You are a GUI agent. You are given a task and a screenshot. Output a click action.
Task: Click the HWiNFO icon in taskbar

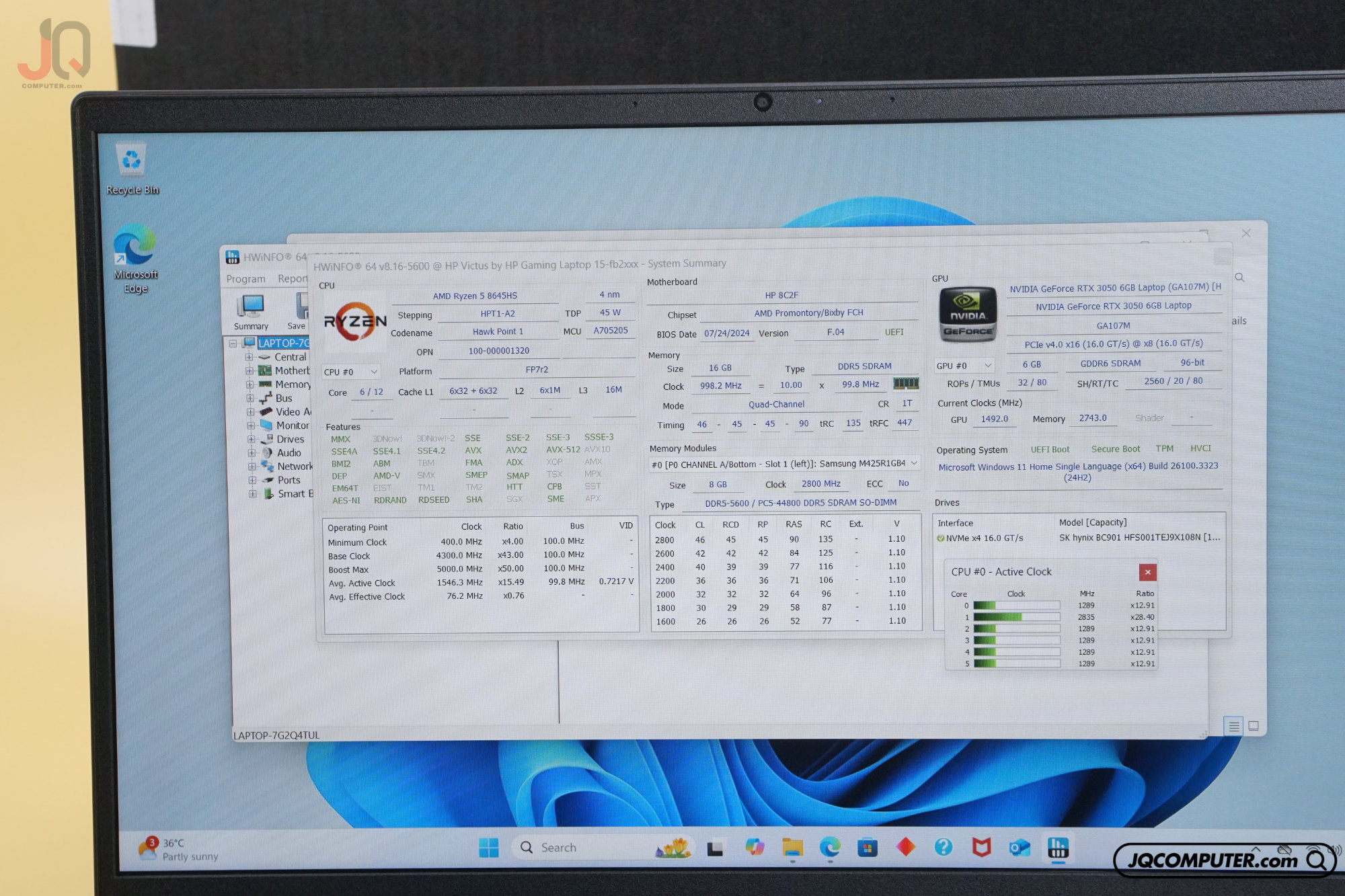tap(1059, 848)
